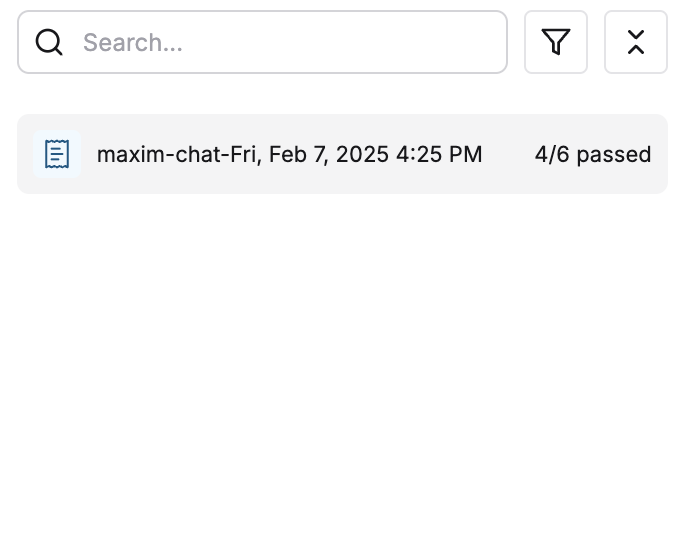Click the 4/6 passed result label

pyautogui.click(x=593, y=154)
